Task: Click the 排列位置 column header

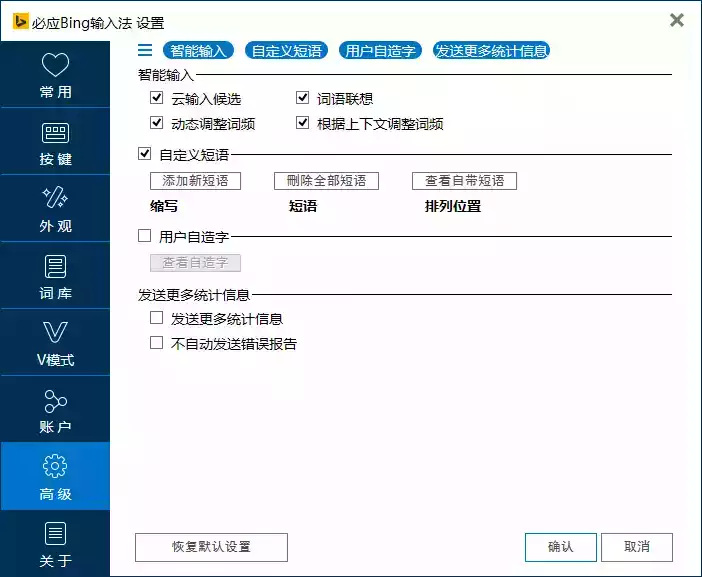Action: 453,206
